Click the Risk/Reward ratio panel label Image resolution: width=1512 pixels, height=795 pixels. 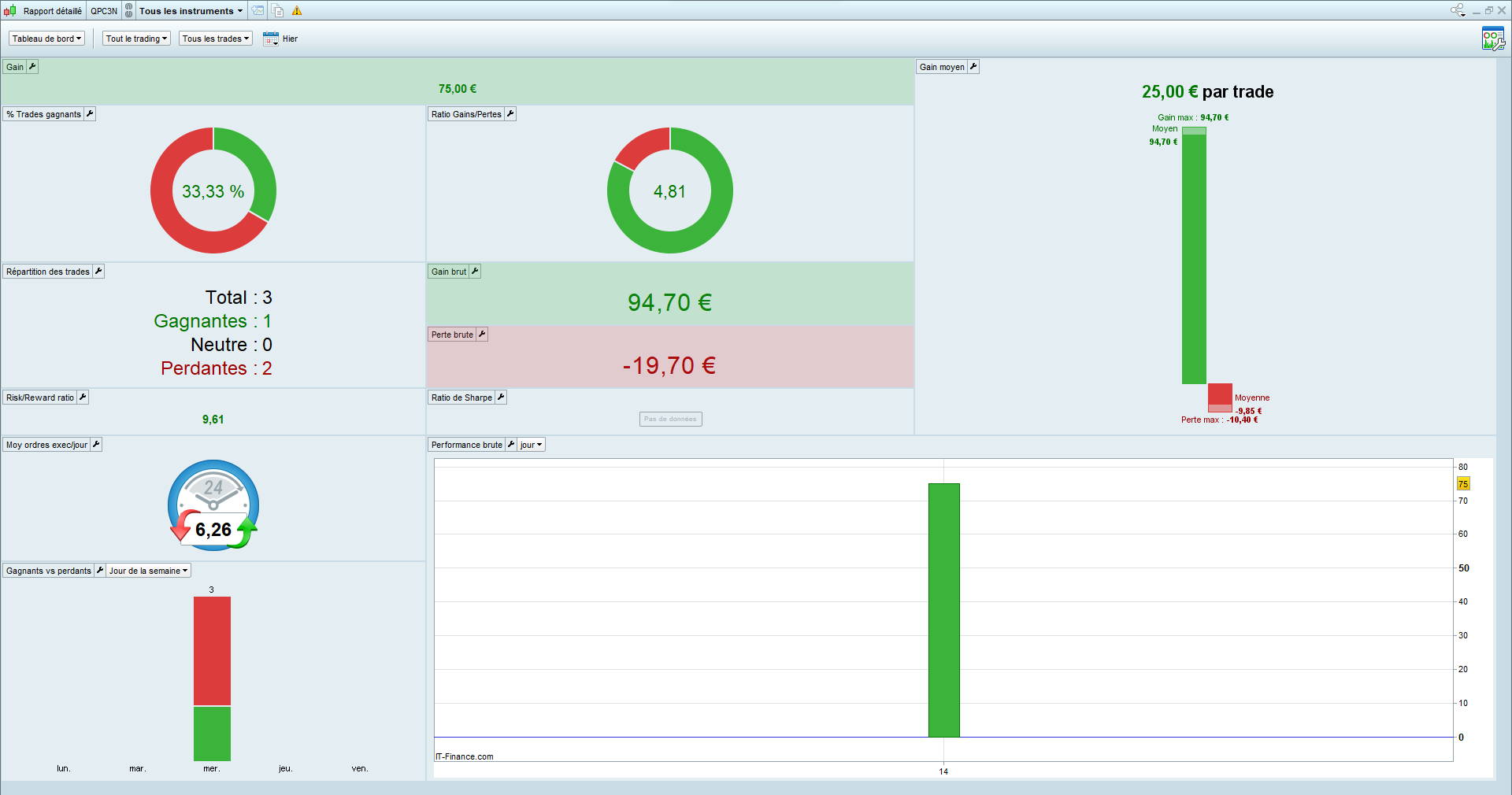coord(40,397)
